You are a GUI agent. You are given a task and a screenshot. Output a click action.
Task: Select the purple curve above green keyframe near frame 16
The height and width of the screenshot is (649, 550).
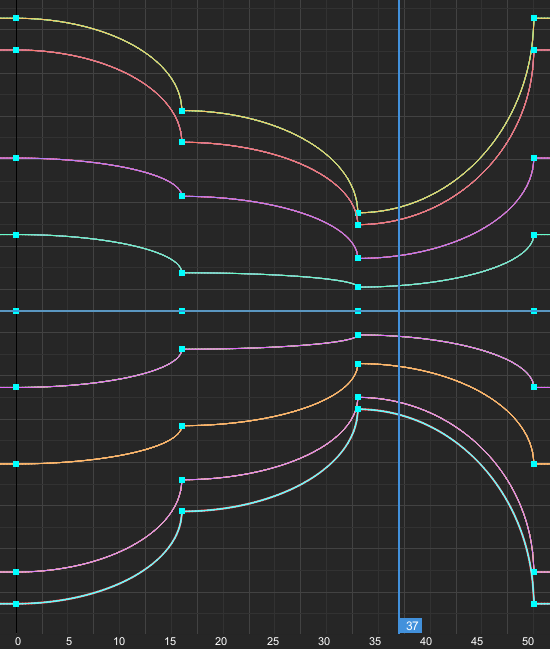tap(182, 196)
